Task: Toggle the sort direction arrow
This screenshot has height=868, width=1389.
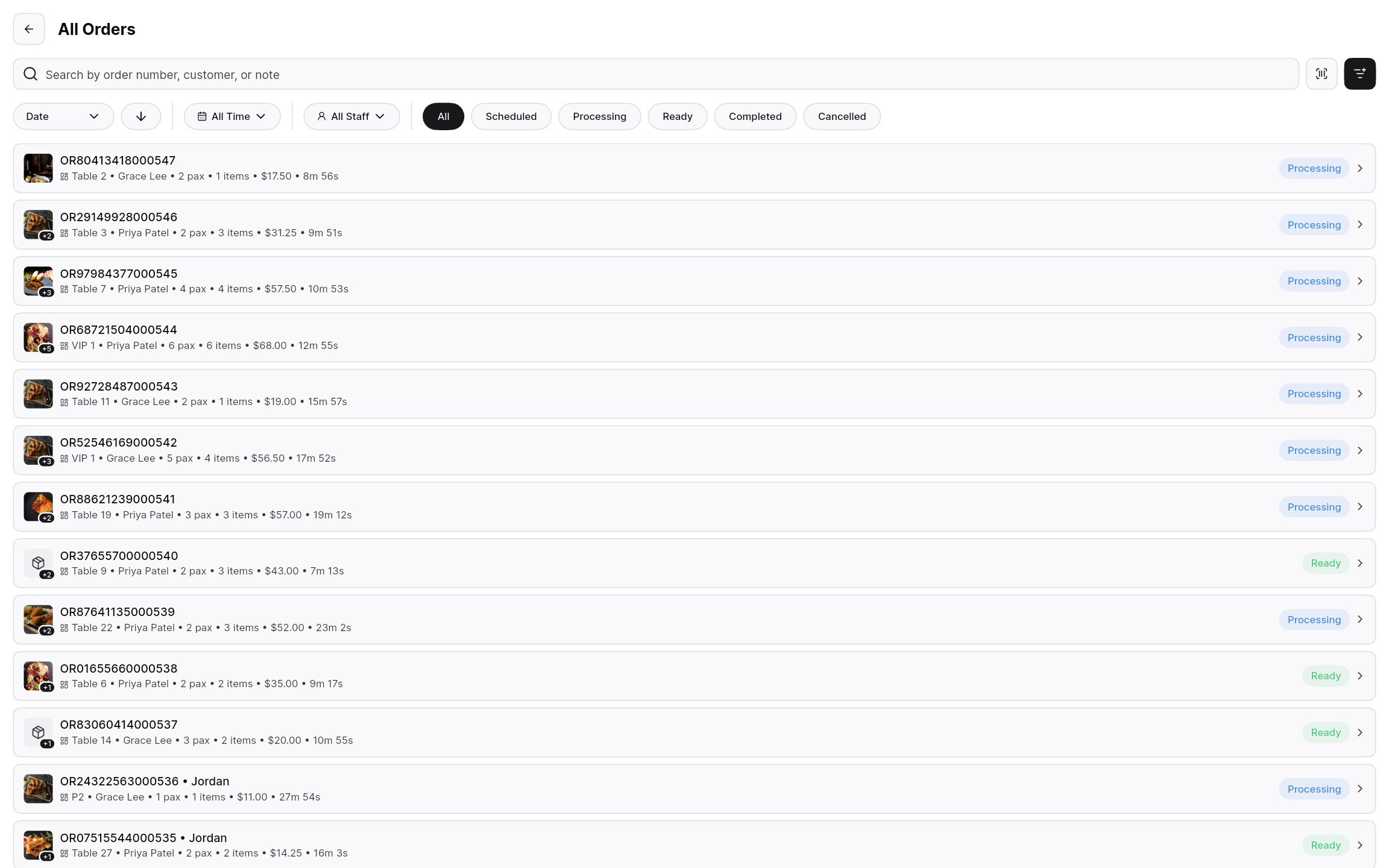Action: (x=141, y=116)
